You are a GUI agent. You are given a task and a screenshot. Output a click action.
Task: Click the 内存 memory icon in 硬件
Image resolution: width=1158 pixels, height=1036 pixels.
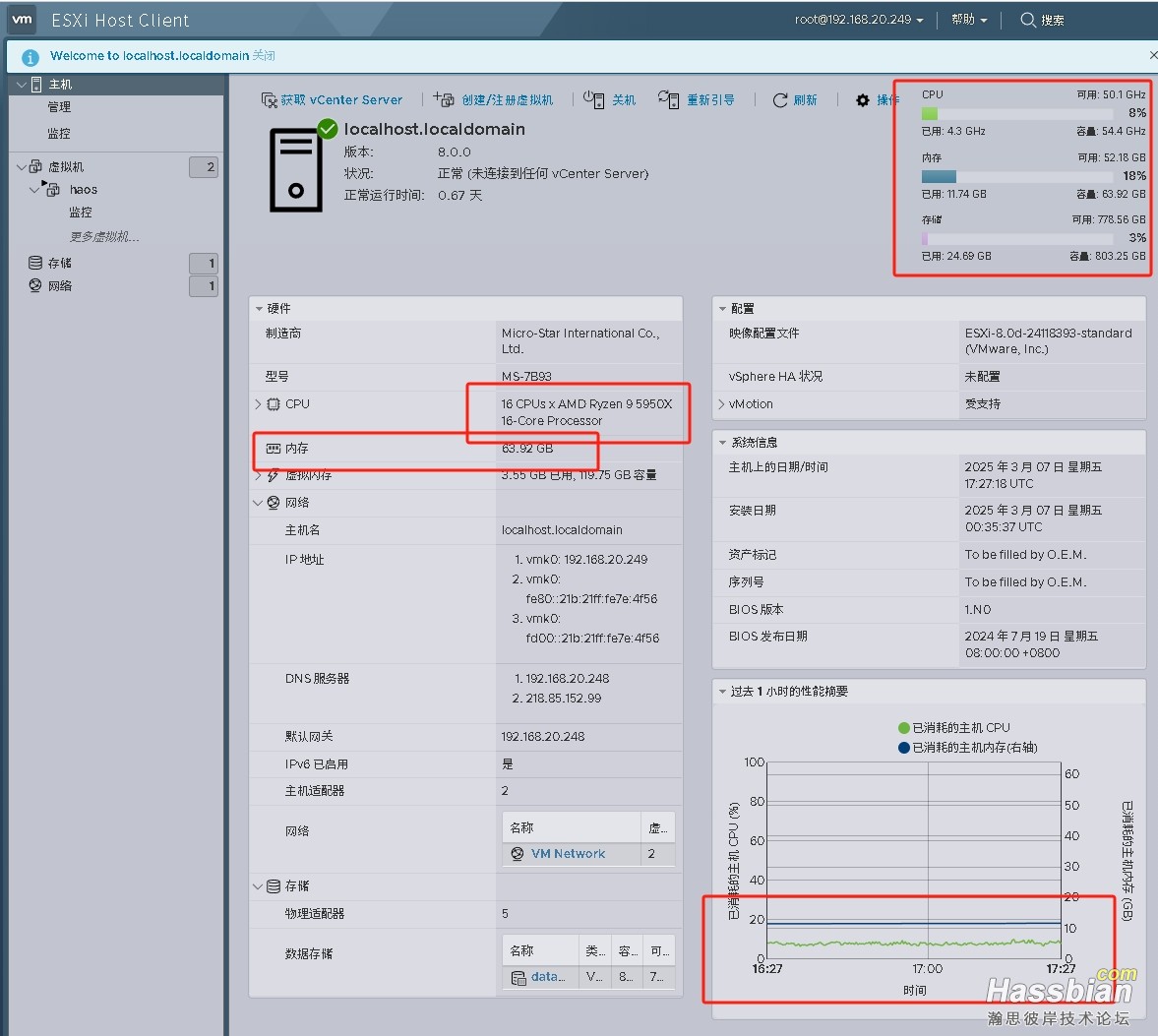[x=274, y=449]
